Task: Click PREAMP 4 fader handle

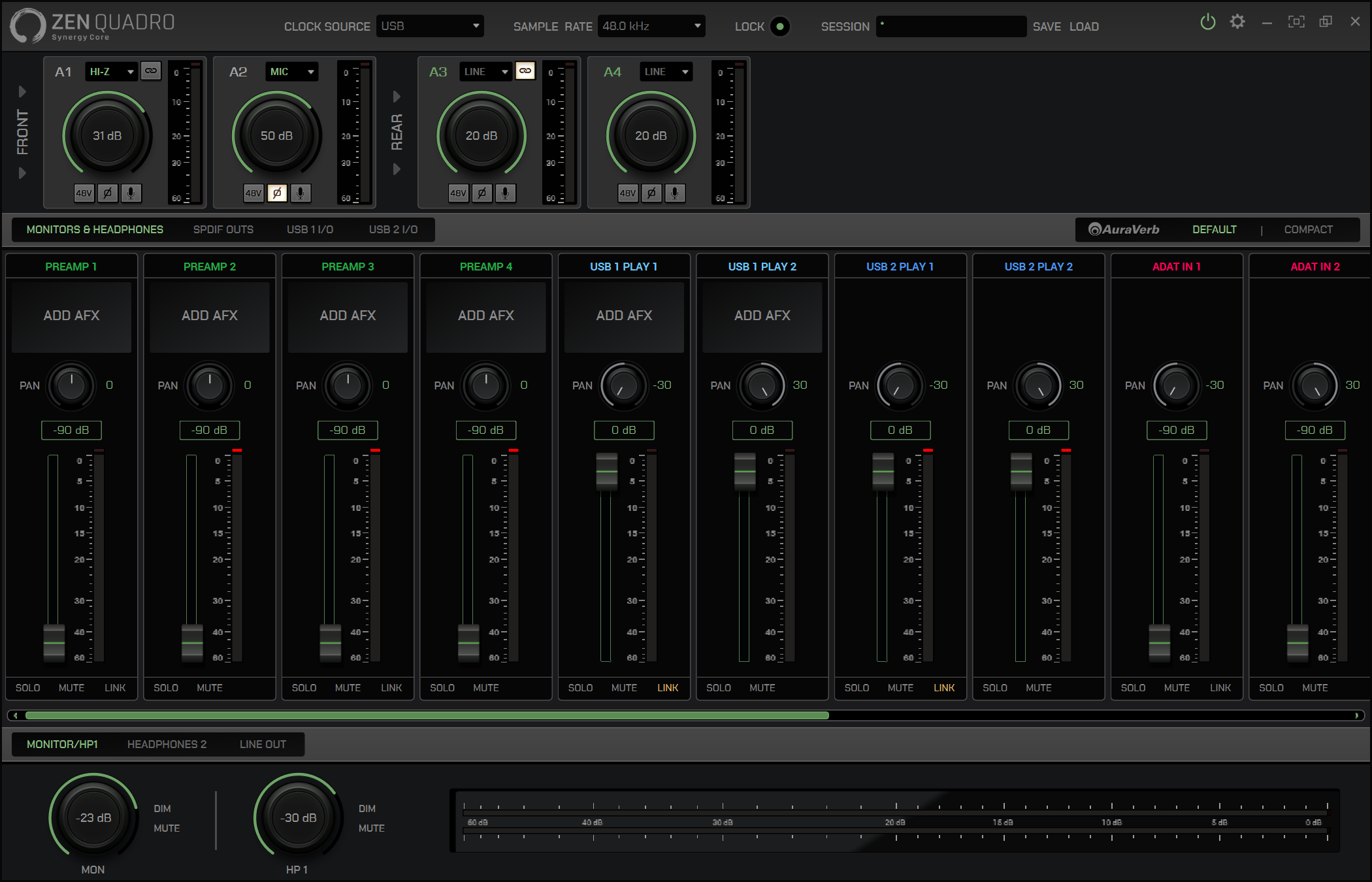Action: coord(468,643)
